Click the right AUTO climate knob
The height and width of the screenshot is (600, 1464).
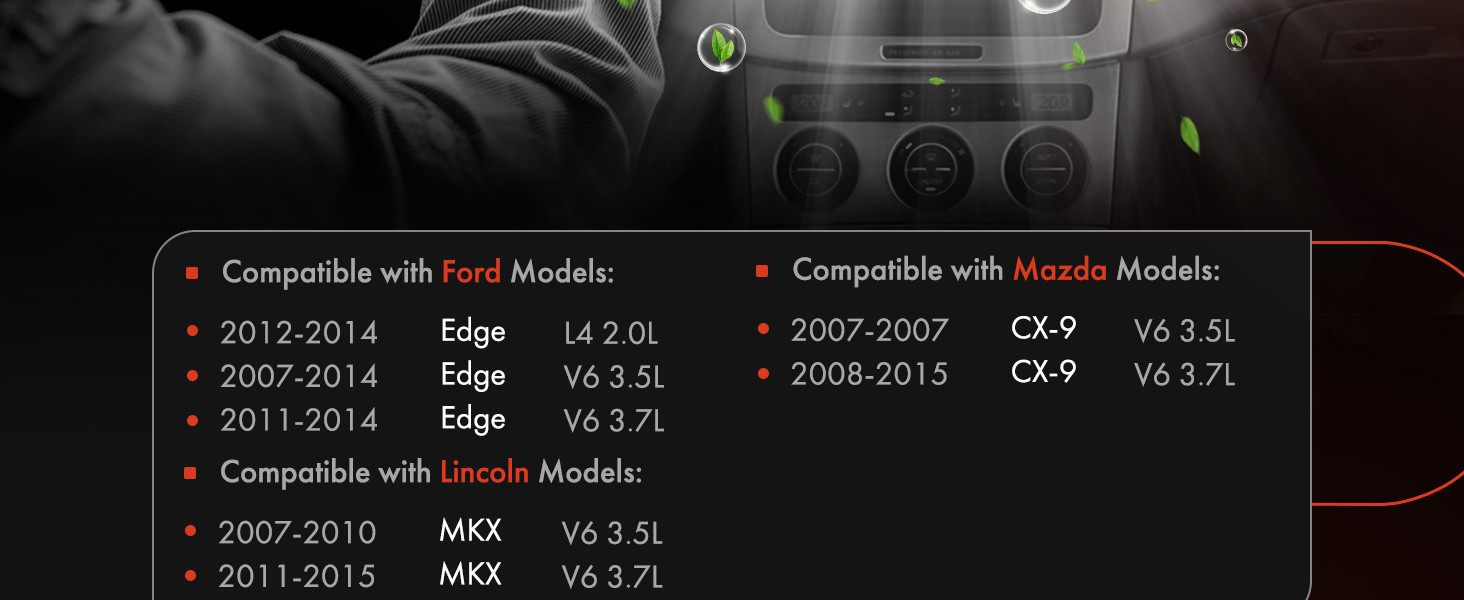(1045, 168)
